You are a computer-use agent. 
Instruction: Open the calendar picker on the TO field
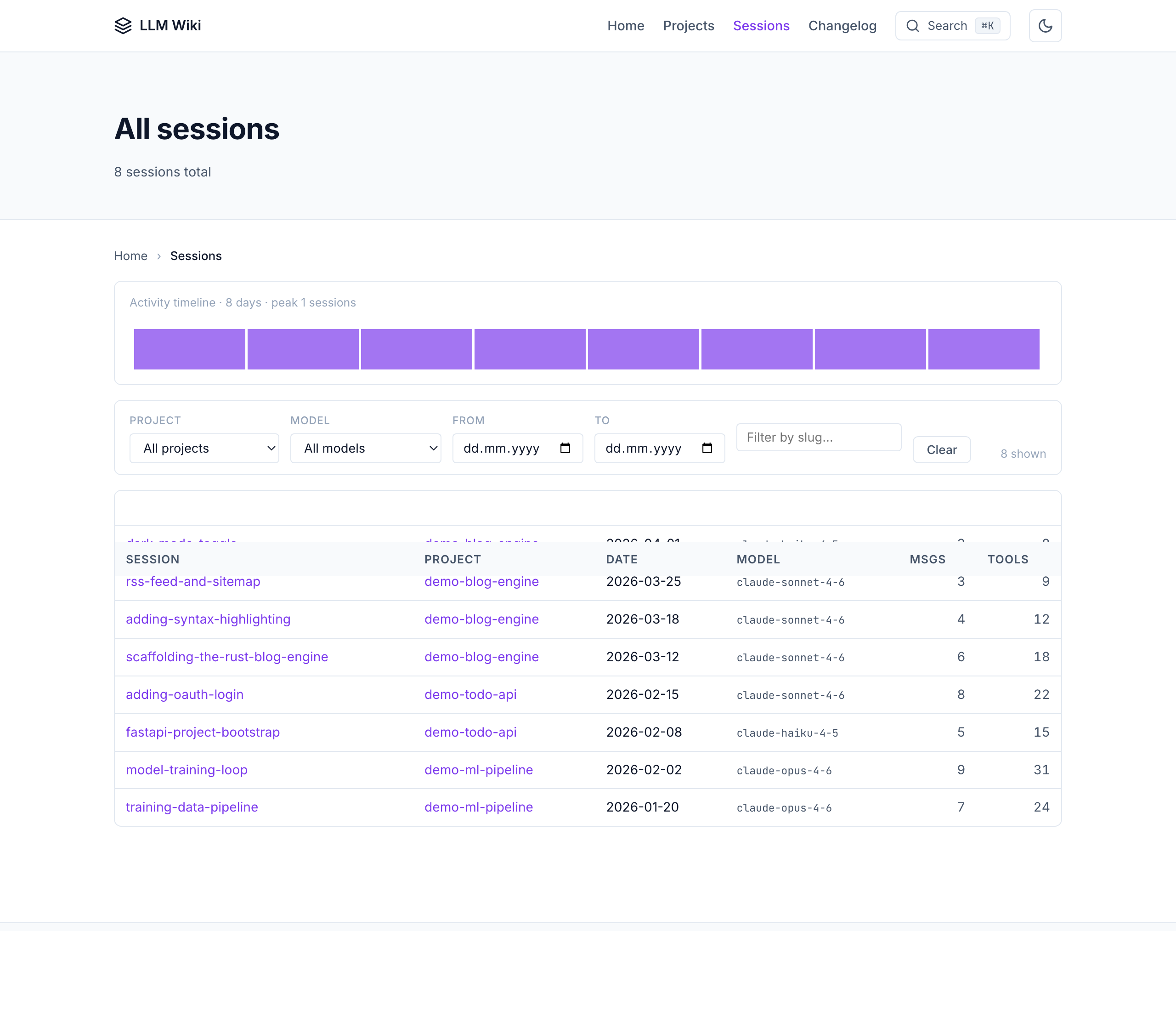707,448
